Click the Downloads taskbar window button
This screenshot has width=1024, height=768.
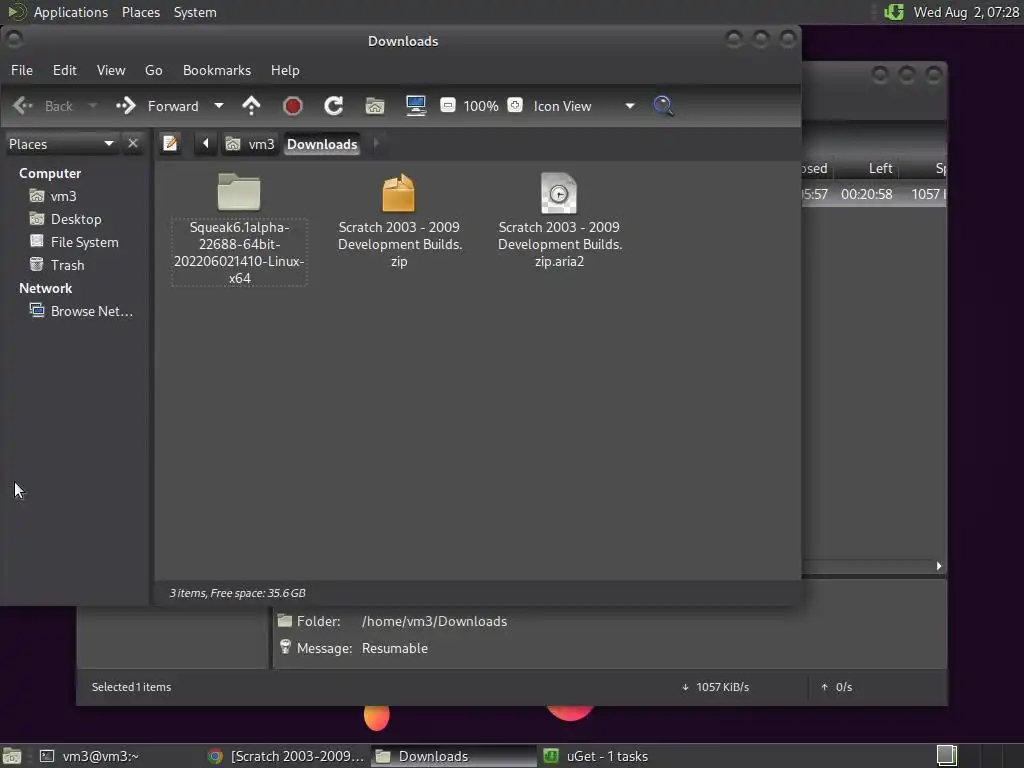(454, 756)
